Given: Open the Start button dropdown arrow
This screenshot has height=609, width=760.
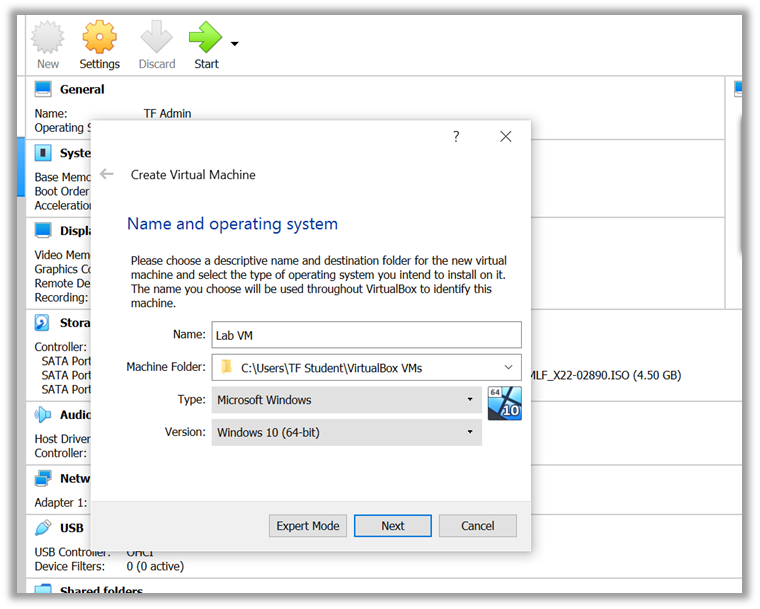Looking at the screenshot, I should (235, 44).
